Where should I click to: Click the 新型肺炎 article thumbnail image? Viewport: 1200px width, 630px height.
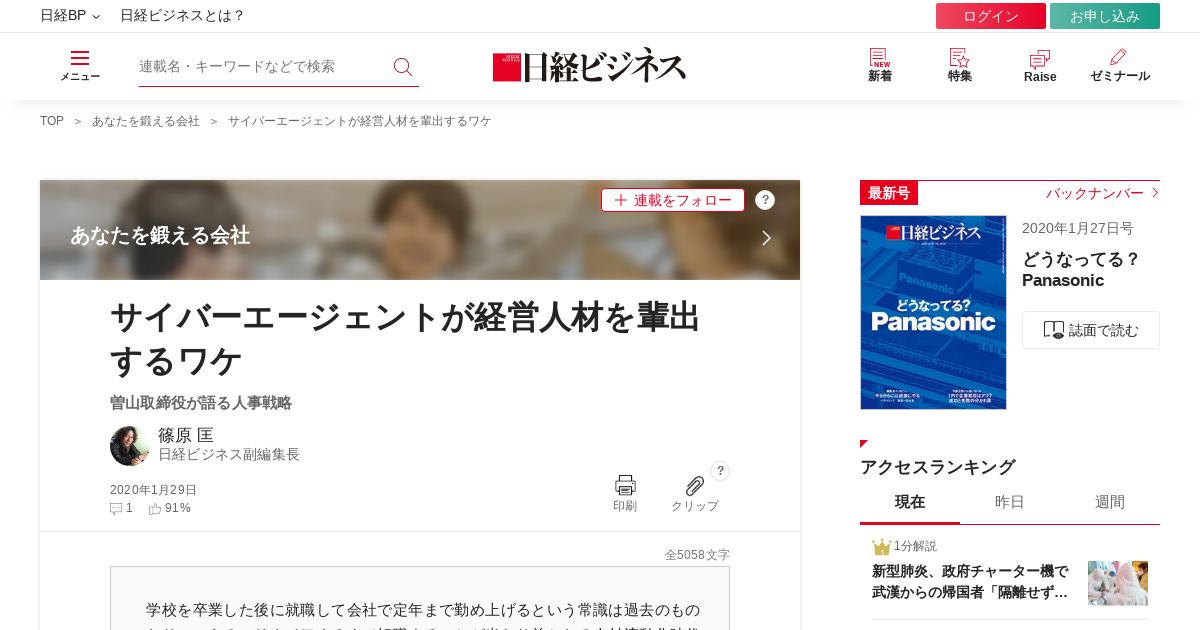1118,583
